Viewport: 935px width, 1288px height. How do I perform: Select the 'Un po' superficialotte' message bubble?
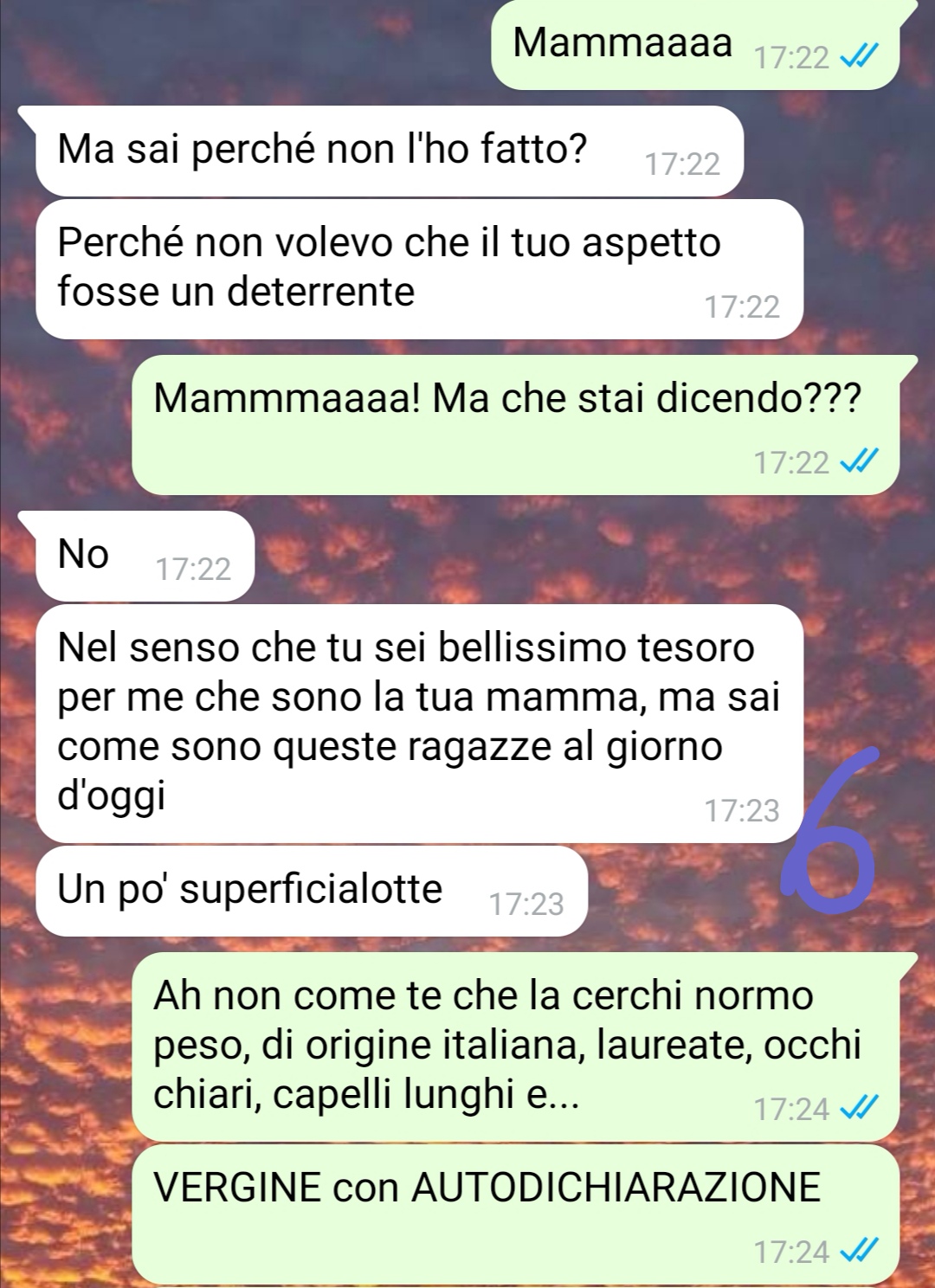[x=313, y=891]
